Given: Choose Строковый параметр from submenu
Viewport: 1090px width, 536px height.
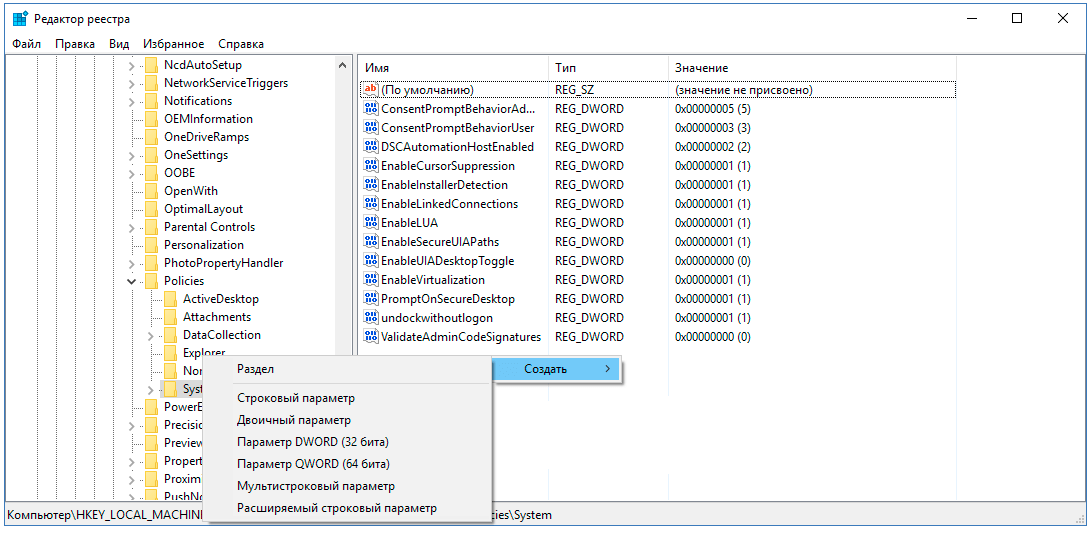Looking at the screenshot, I should click(295, 398).
